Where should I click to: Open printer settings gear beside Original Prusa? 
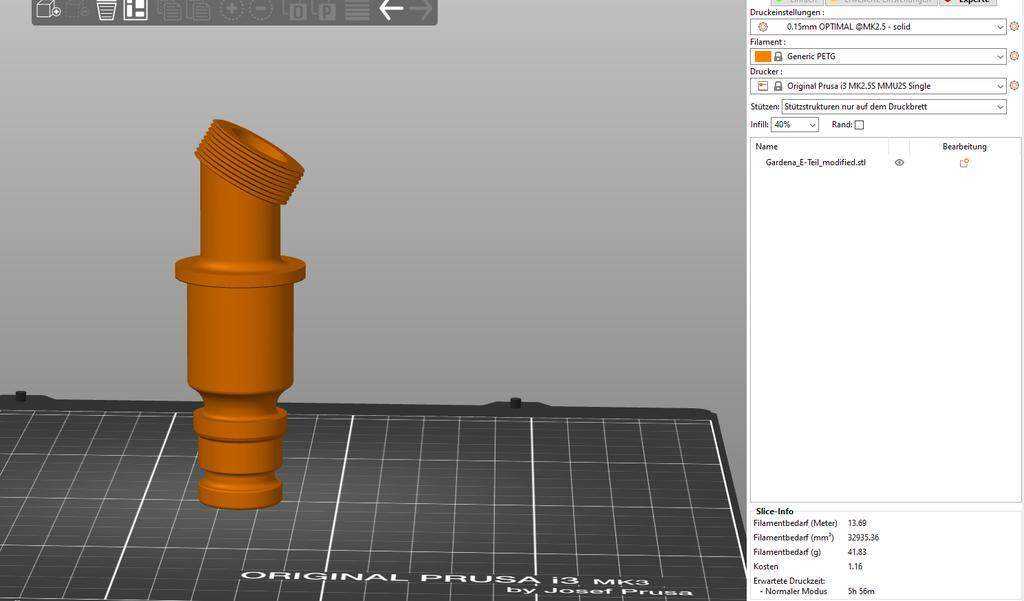coord(1014,86)
